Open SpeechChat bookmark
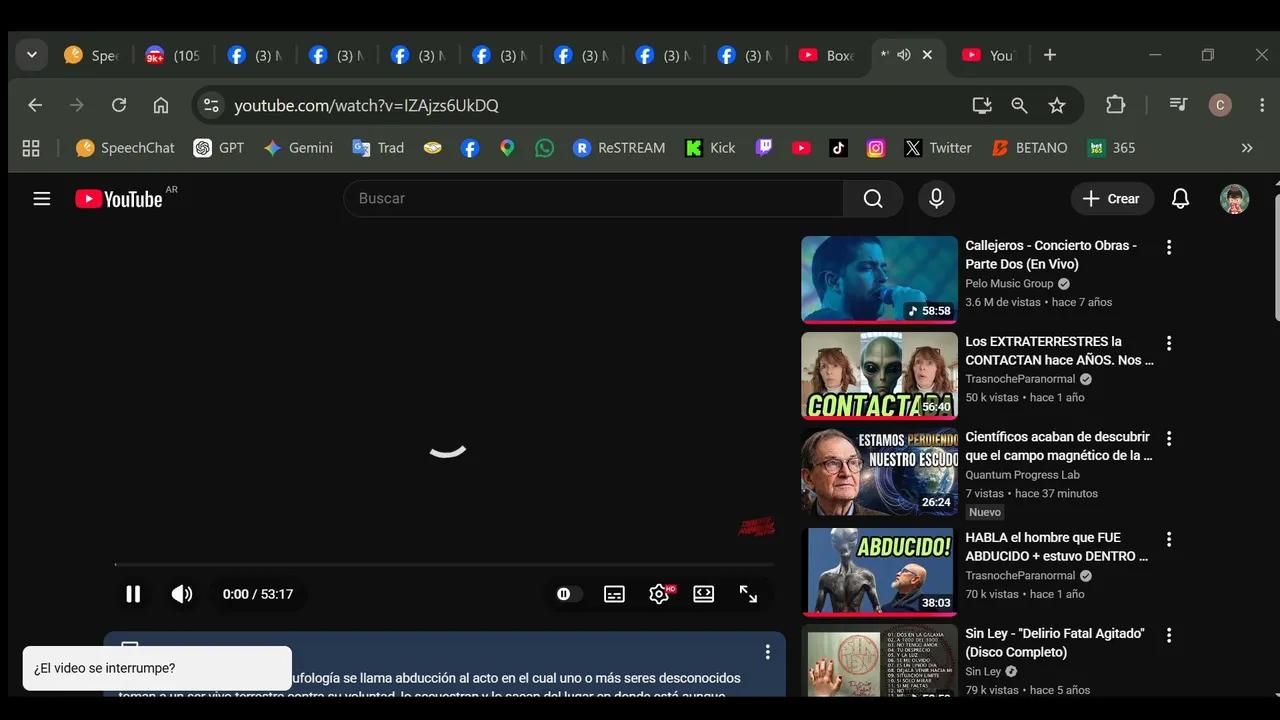Viewport: 1280px width, 720px height. click(125, 148)
